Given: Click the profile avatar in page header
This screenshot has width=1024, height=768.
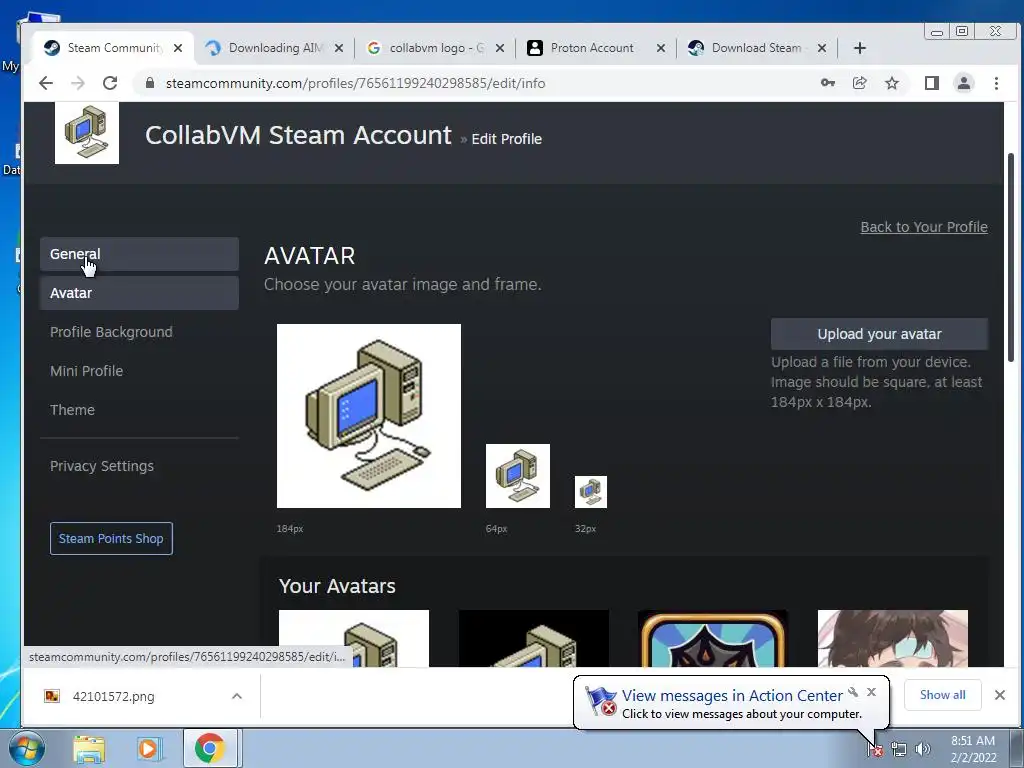Looking at the screenshot, I should pos(87,133).
